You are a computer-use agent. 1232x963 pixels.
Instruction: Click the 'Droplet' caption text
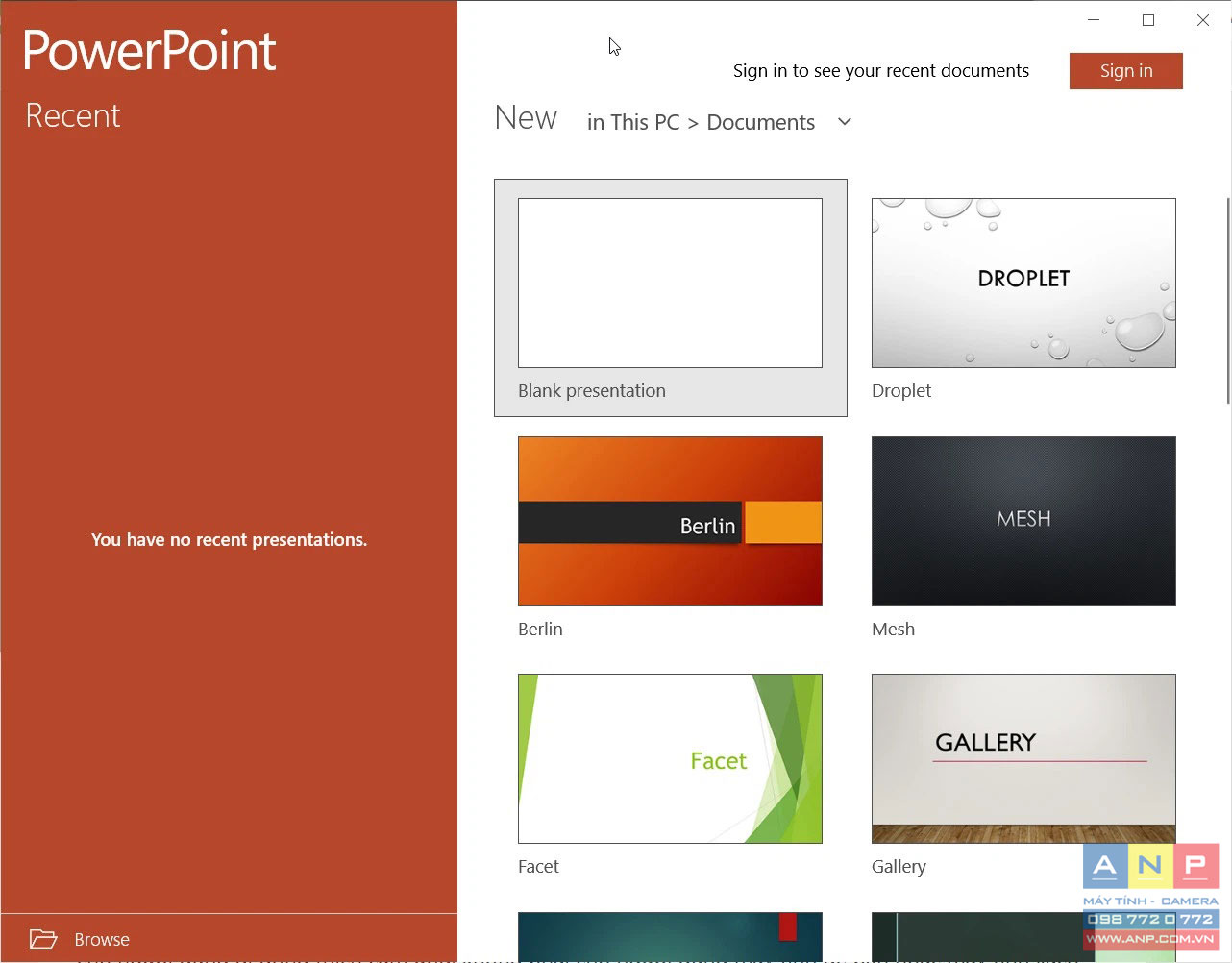pos(901,391)
